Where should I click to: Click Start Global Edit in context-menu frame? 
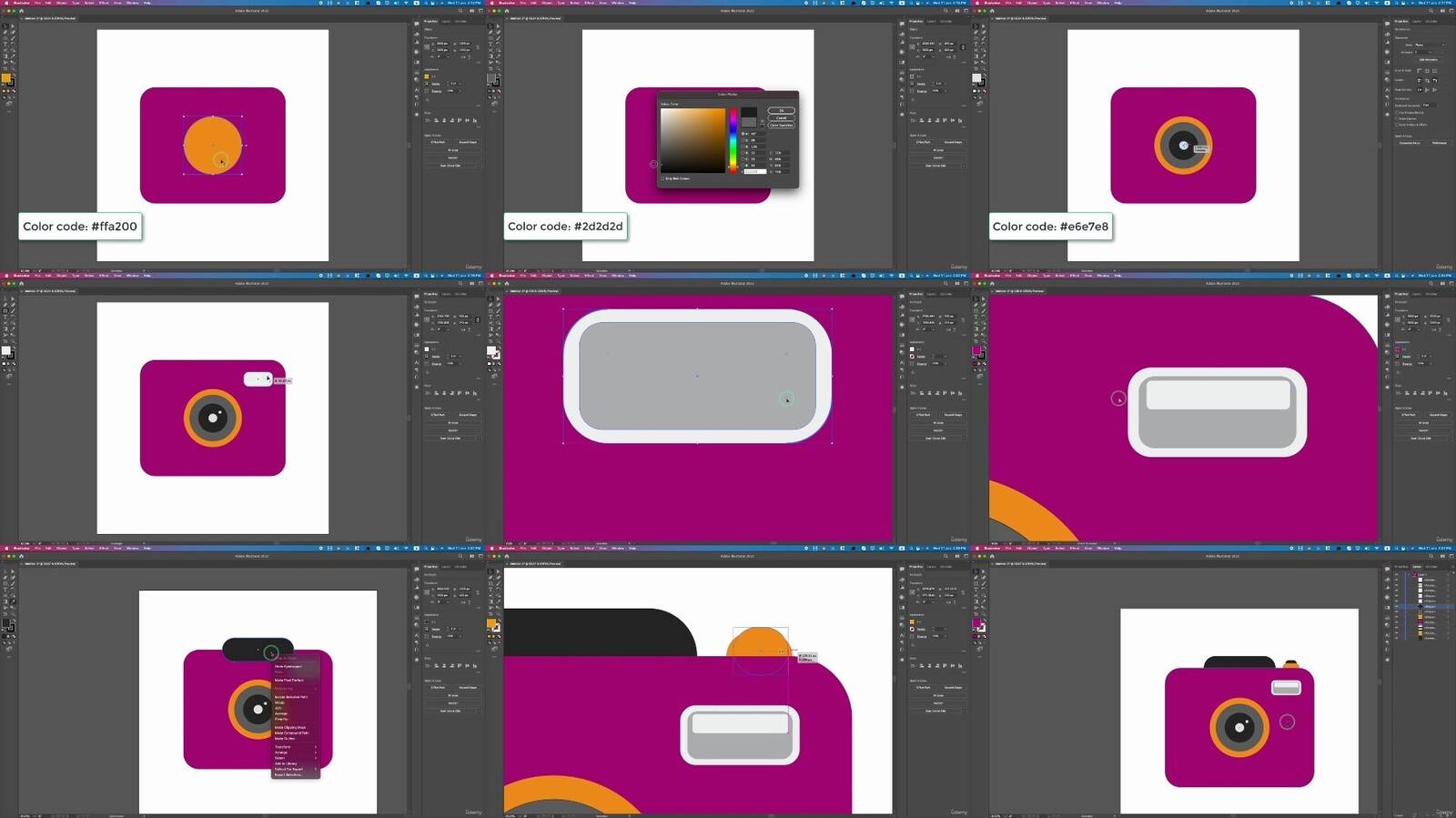coord(452,712)
